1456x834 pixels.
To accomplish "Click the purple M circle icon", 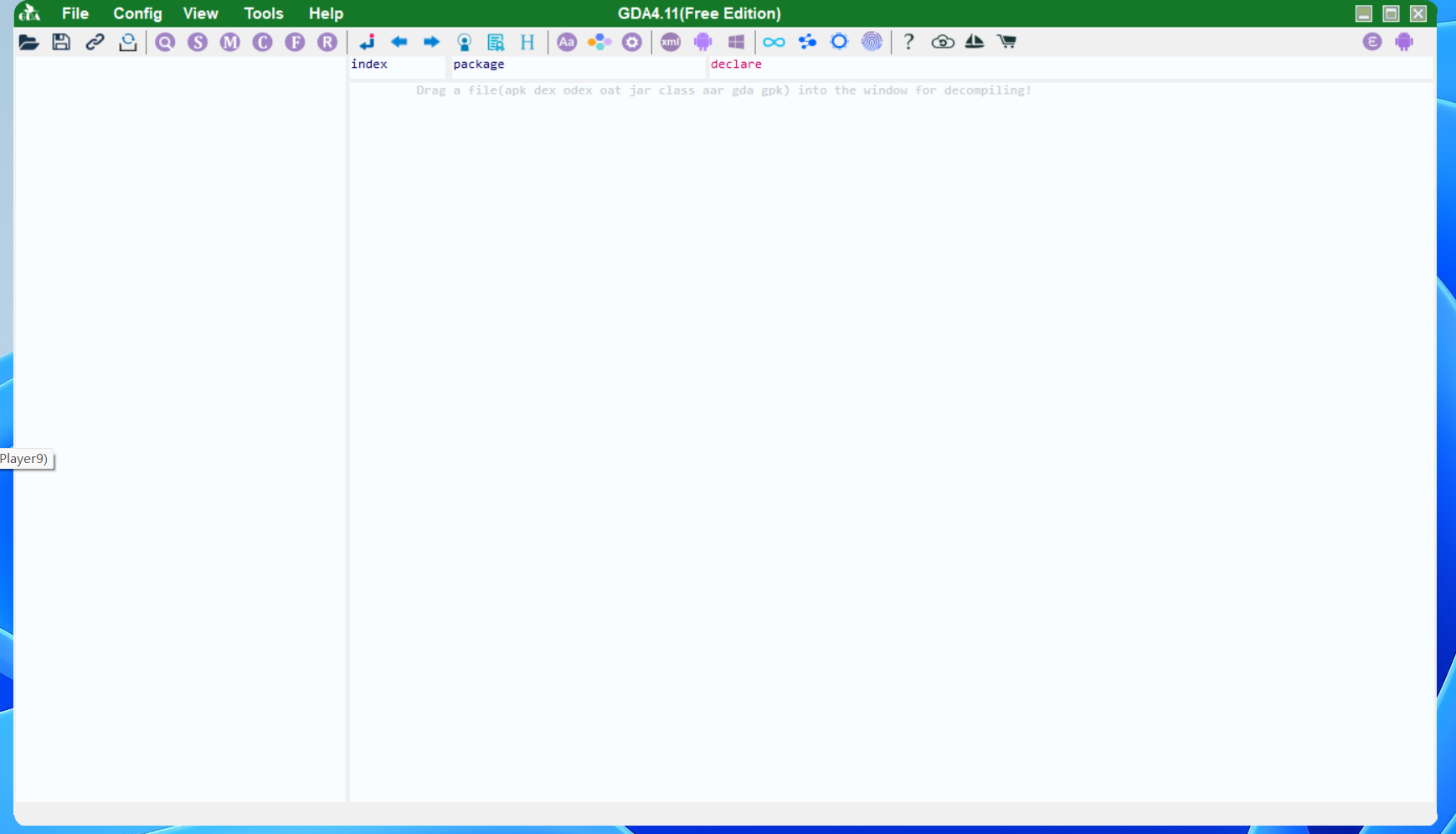I will (230, 42).
